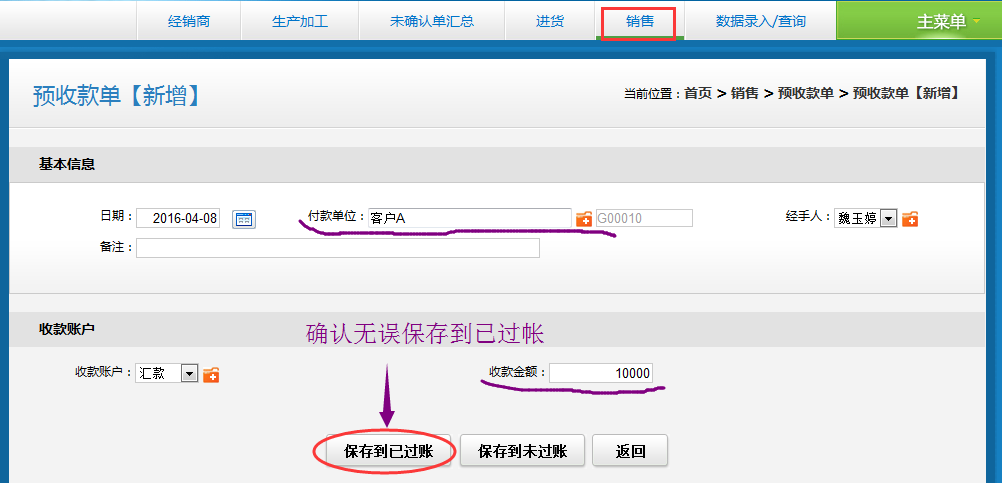Click the 返回 button

pyautogui.click(x=630, y=451)
